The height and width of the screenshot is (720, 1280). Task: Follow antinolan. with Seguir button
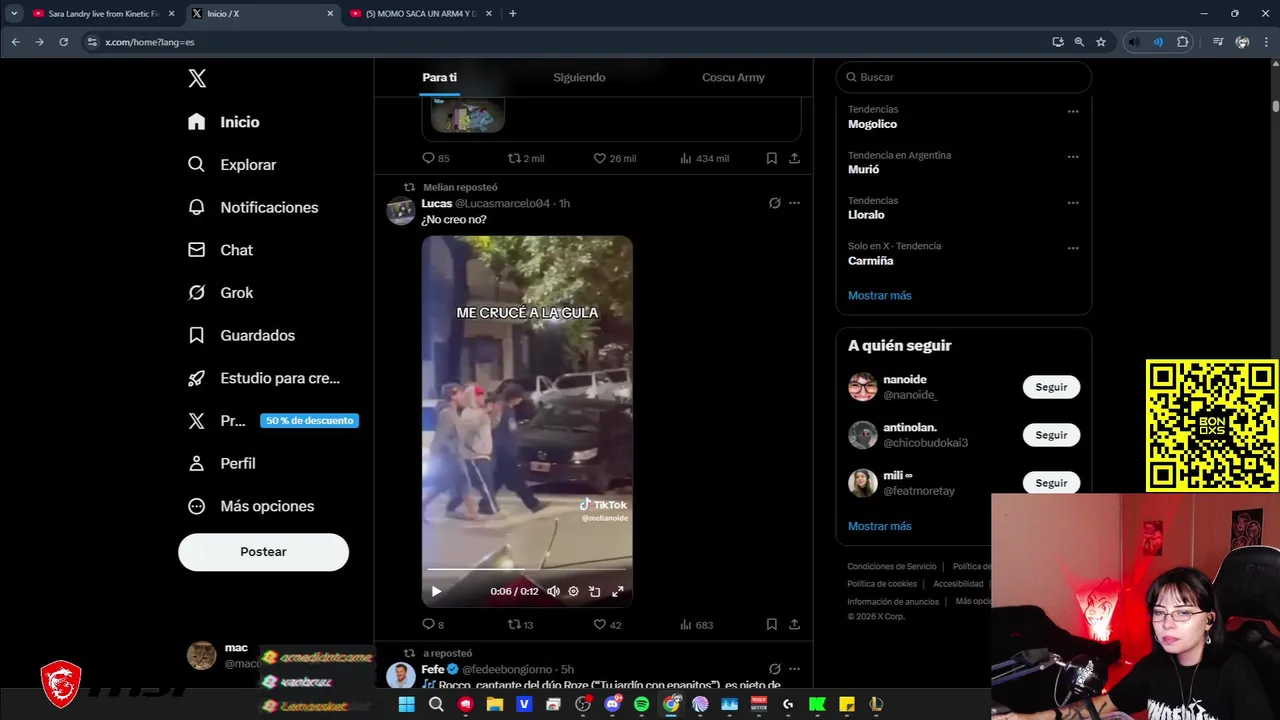pyautogui.click(x=1051, y=435)
